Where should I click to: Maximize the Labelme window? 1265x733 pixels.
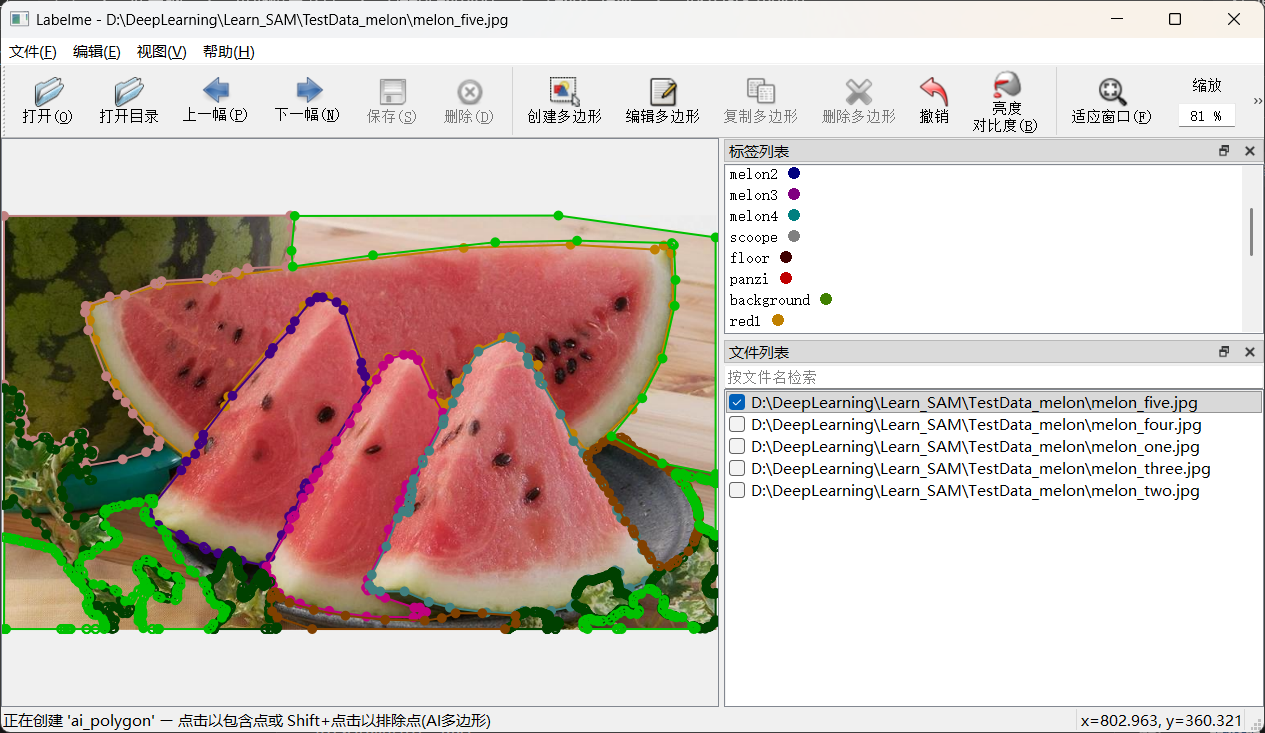[x=1175, y=19]
